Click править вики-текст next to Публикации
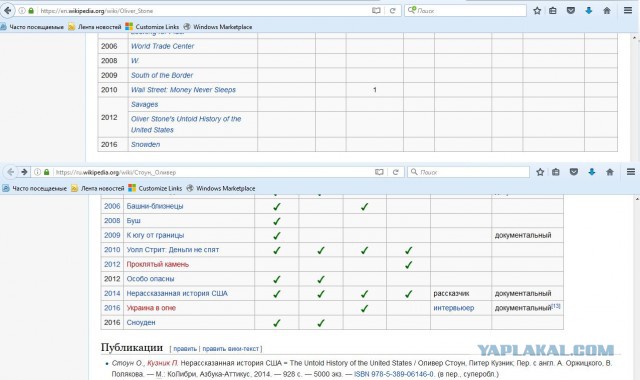Image resolution: width=640 pixels, height=380 pixels. (x=231, y=349)
